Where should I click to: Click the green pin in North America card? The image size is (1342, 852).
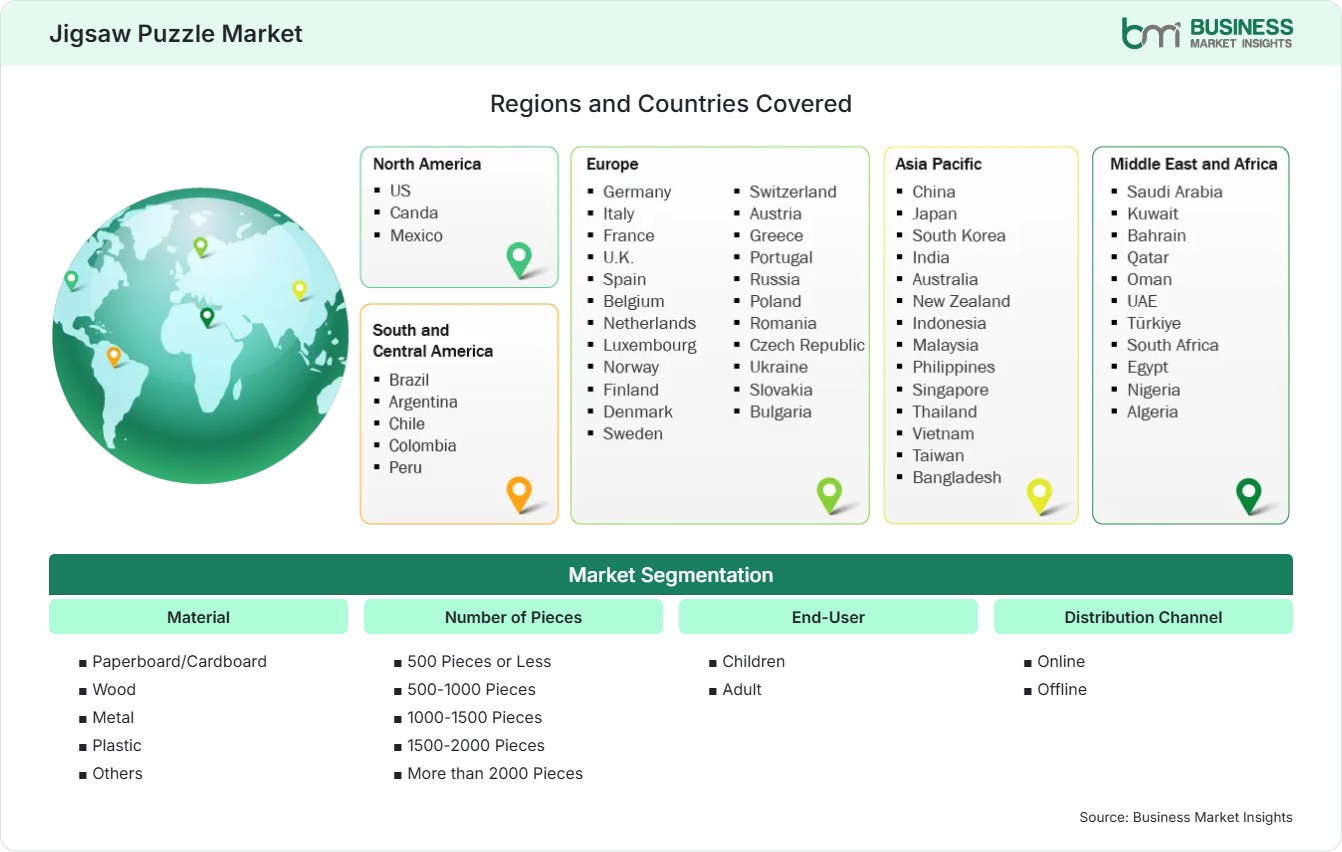pyautogui.click(x=519, y=260)
